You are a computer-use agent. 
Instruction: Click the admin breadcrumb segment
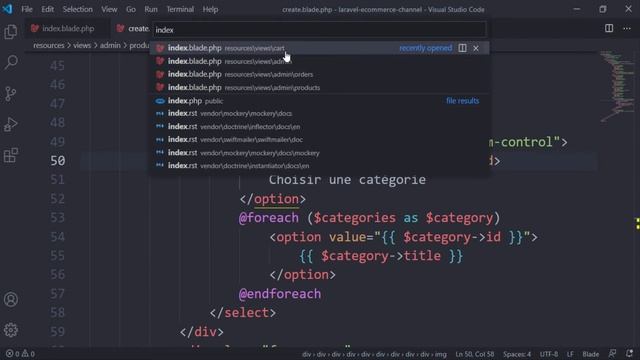pos(110,45)
